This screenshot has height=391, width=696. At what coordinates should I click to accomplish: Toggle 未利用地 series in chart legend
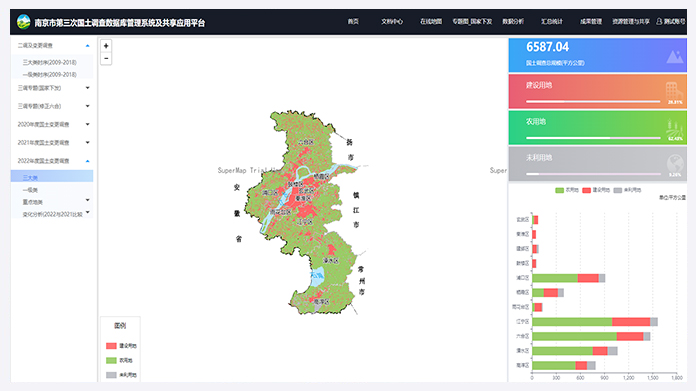pos(627,190)
